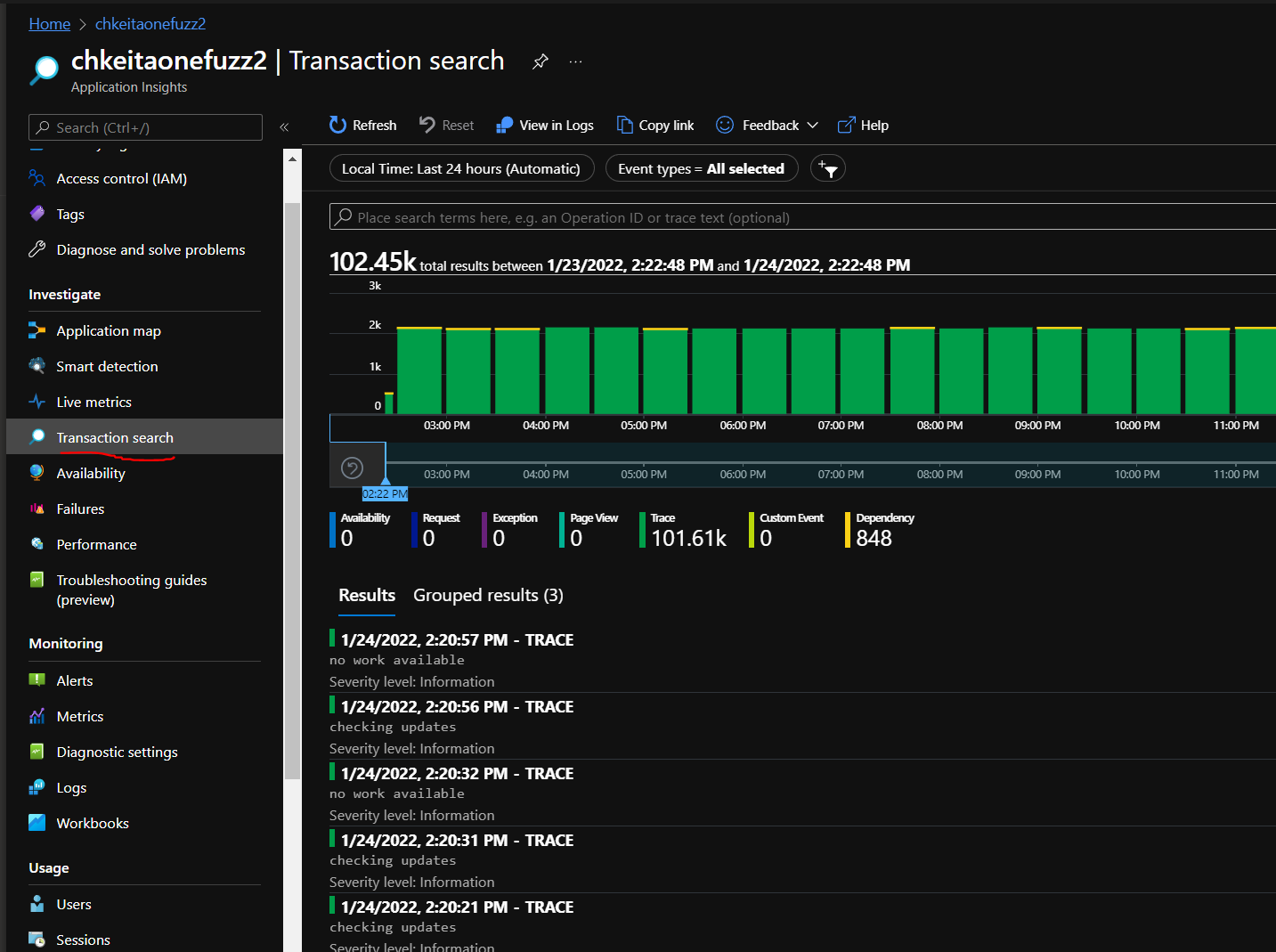Image resolution: width=1276 pixels, height=952 pixels.
Task: Select Smart detection in the sidebar
Action: pos(106,366)
